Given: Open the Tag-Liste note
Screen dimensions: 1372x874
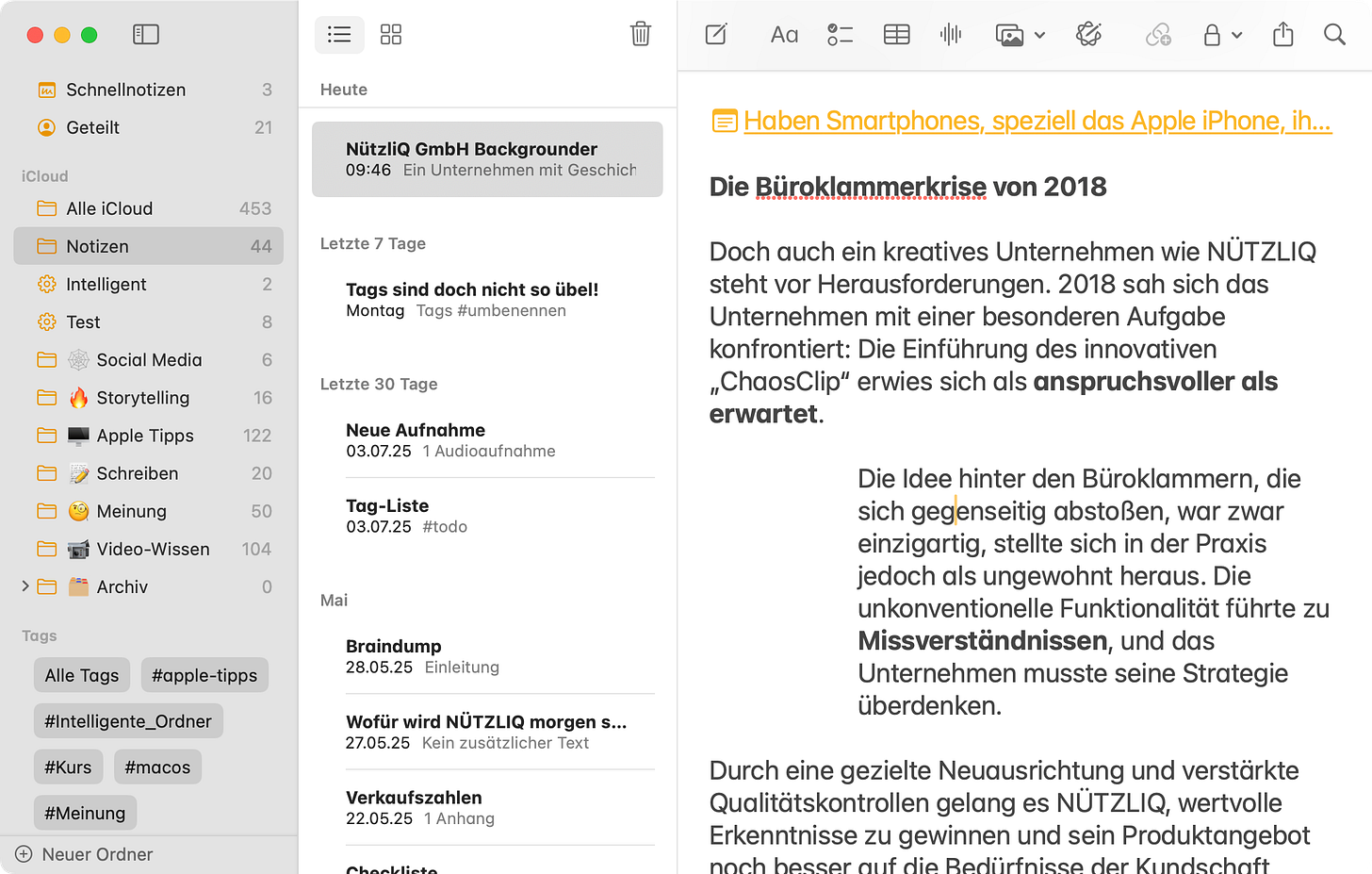Looking at the screenshot, I should tap(487, 516).
